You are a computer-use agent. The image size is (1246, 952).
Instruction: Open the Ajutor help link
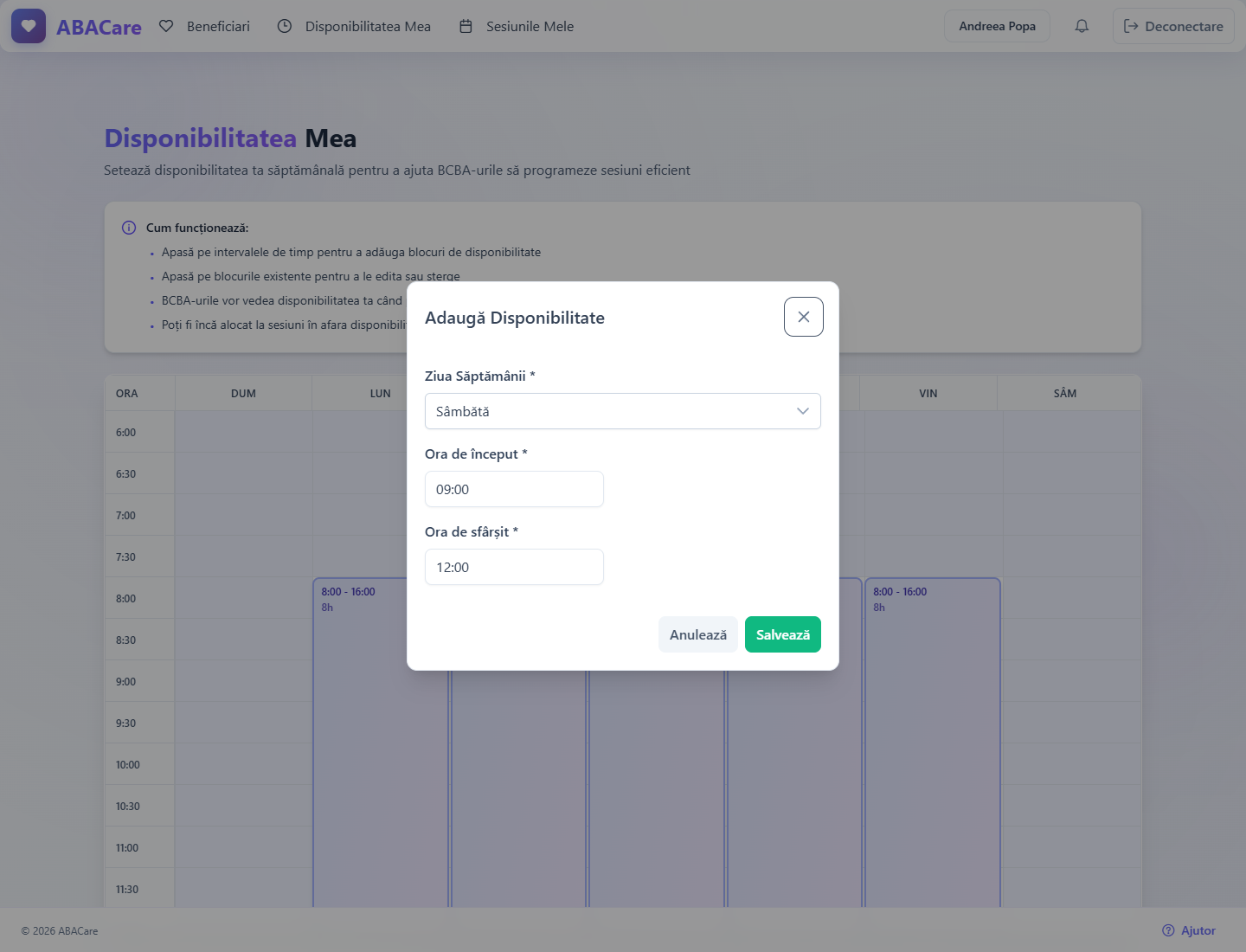(x=1189, y=930)
